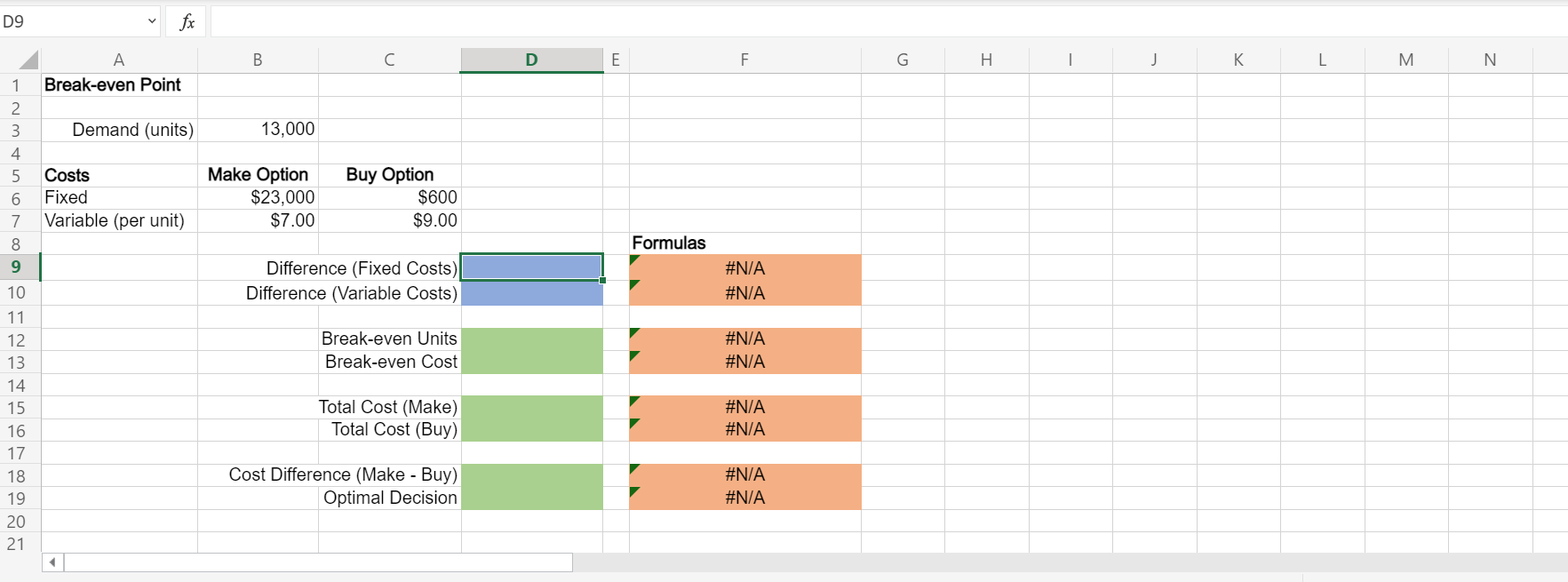The height and width of the screenshot is (582, 1568).
Task: Select #N/A formula cell in row 12
Action: point(744,339)
